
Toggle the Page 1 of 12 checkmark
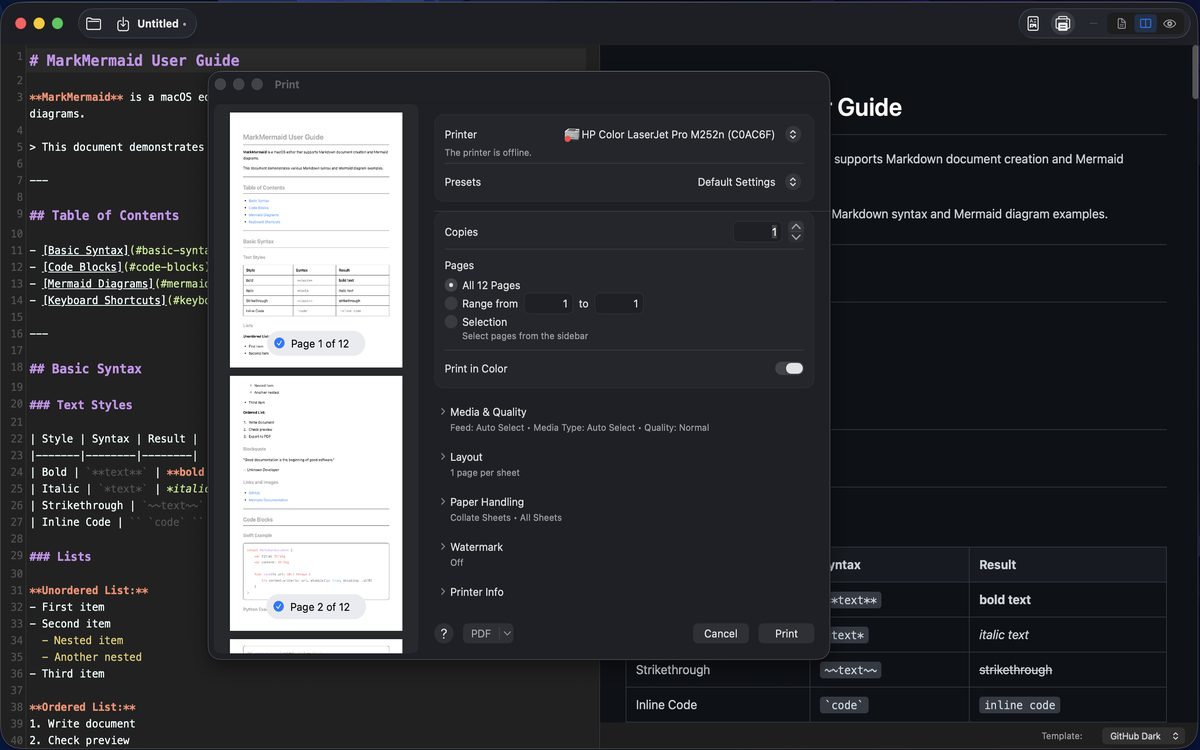tap(279, 343)
